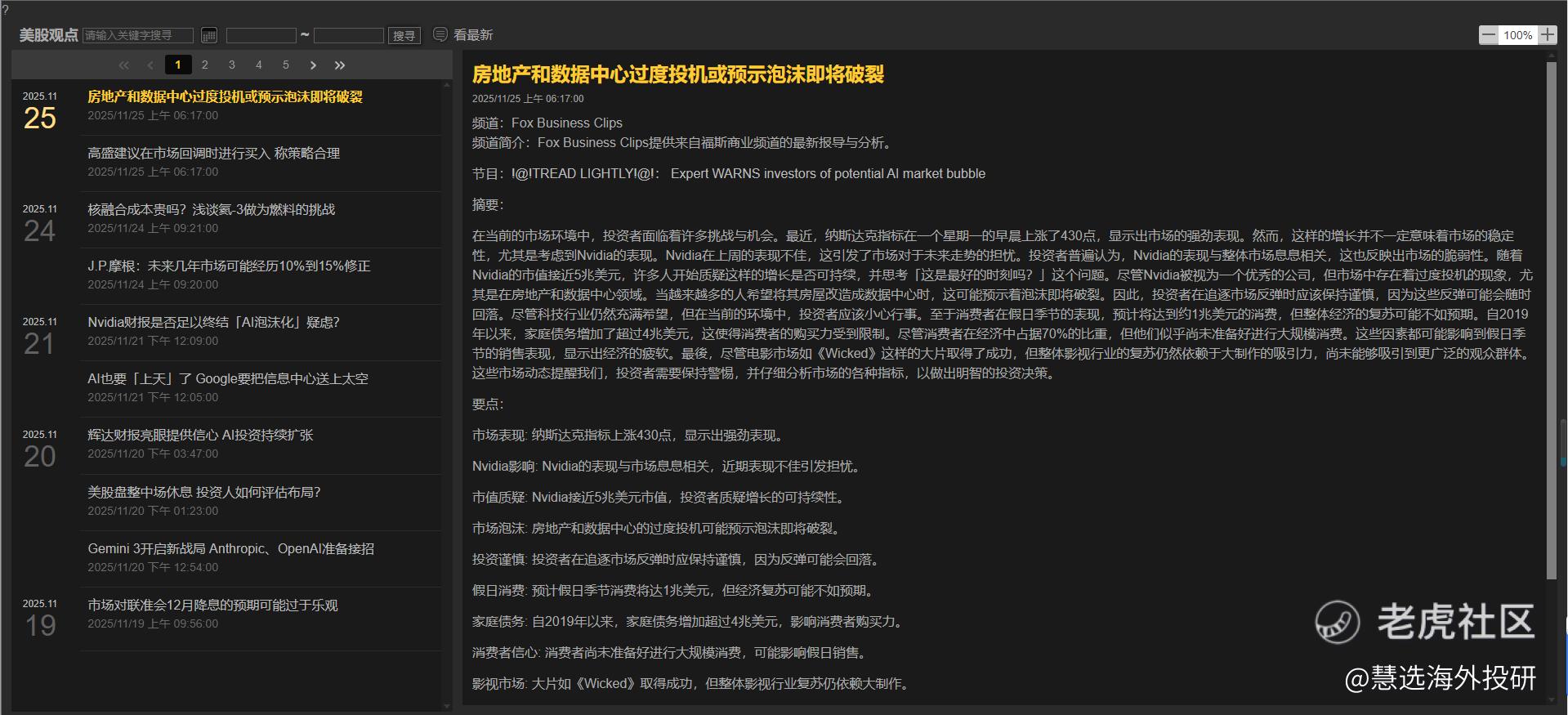Screen dimensions: 1568x715
Task: Click the 节目 Expert WARNS investors line
Action: (x=729, y=173)
